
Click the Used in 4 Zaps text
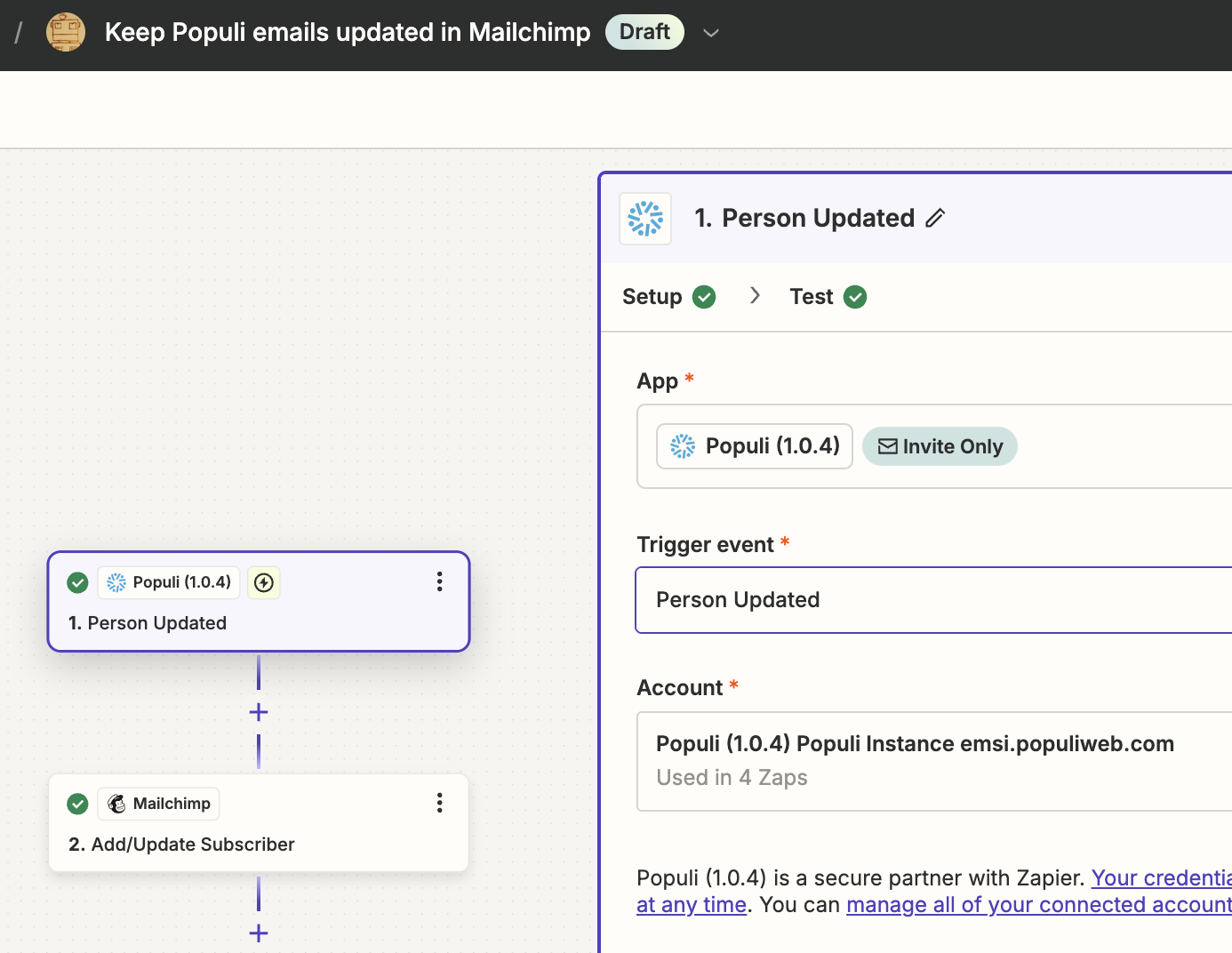coord(732,778)
